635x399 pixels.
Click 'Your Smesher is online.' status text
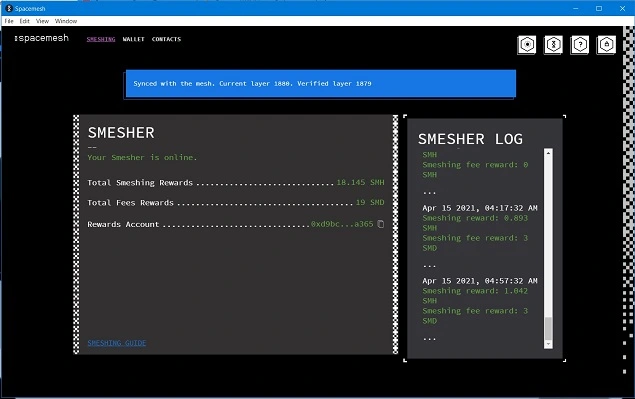click(x=142, y=157)
